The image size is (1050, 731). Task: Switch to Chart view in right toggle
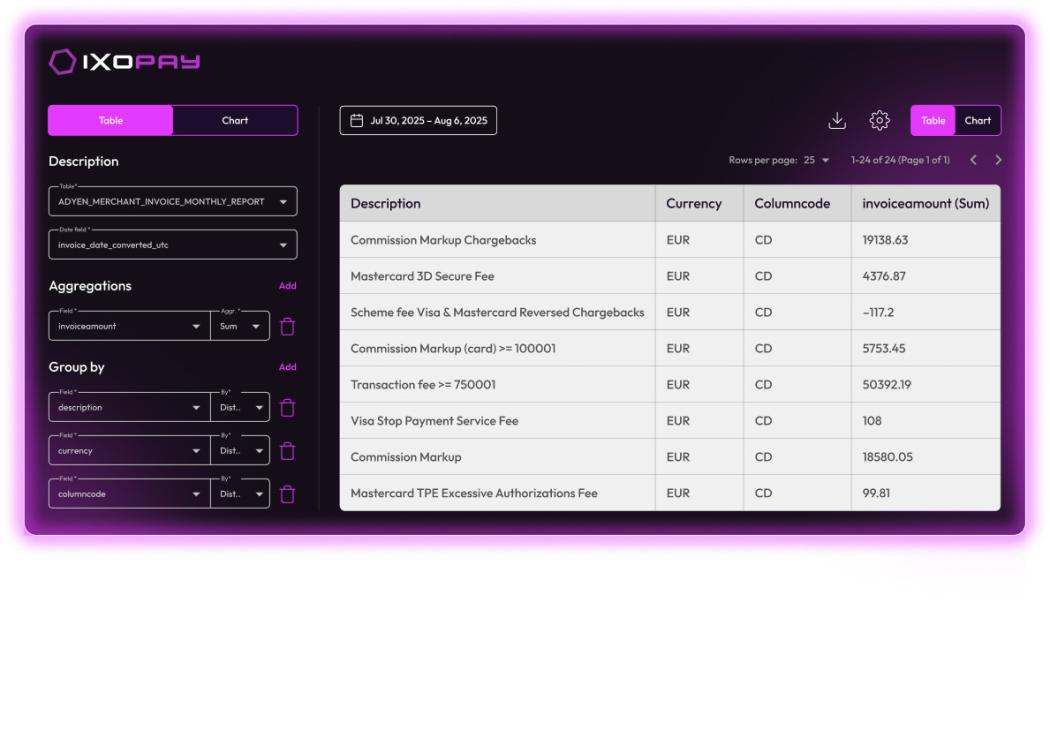[x=977, y=121]
